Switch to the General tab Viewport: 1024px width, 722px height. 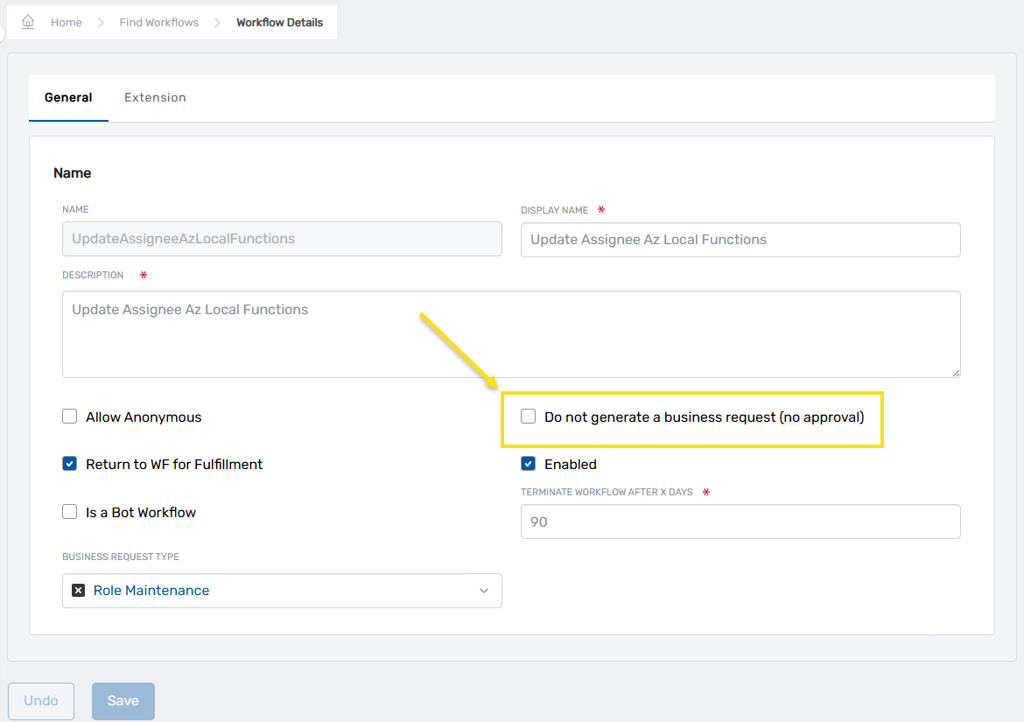[68, 97]
